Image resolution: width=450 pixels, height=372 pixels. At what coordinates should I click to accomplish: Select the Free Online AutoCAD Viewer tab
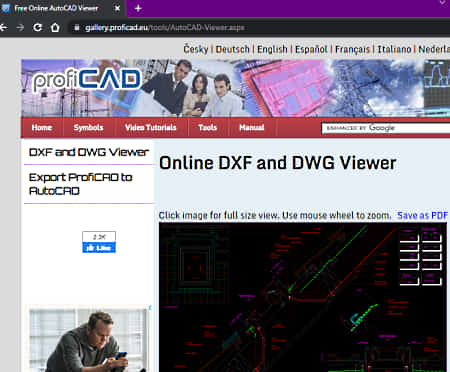(x=62, y=8)
